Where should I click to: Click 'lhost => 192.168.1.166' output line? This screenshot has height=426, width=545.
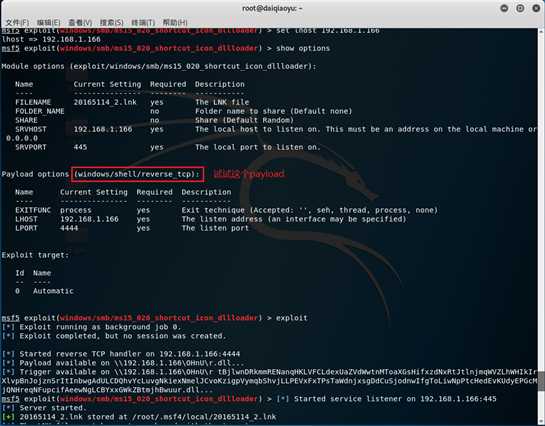pos(51,39)
